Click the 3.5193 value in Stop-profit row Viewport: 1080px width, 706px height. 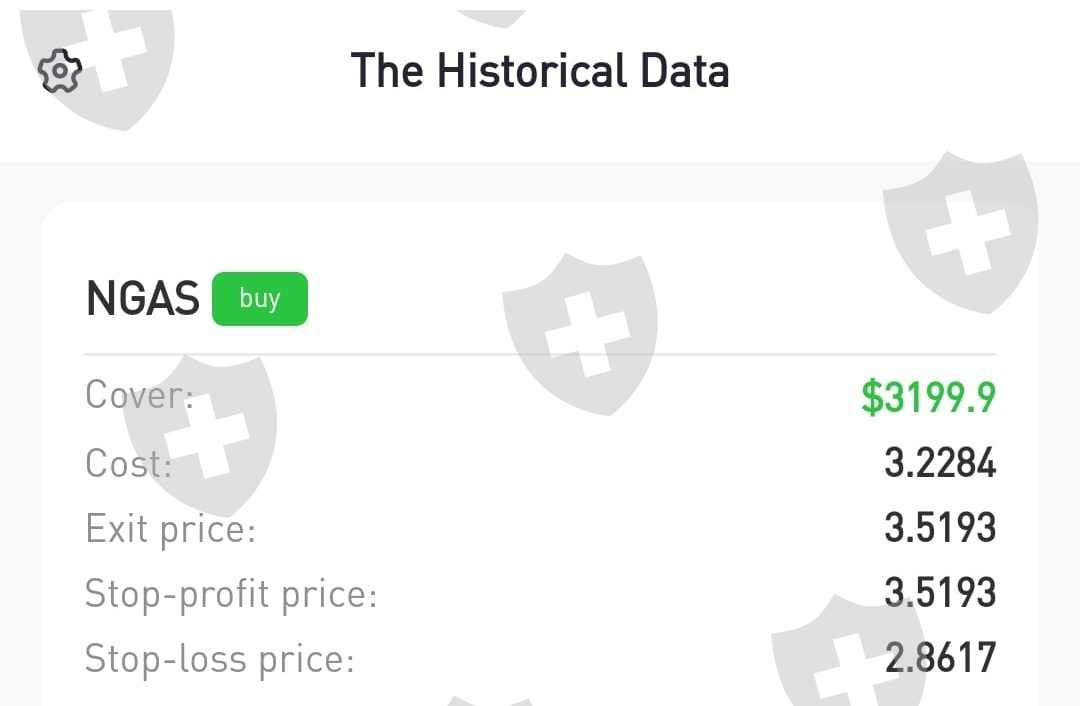pos(940,594)
